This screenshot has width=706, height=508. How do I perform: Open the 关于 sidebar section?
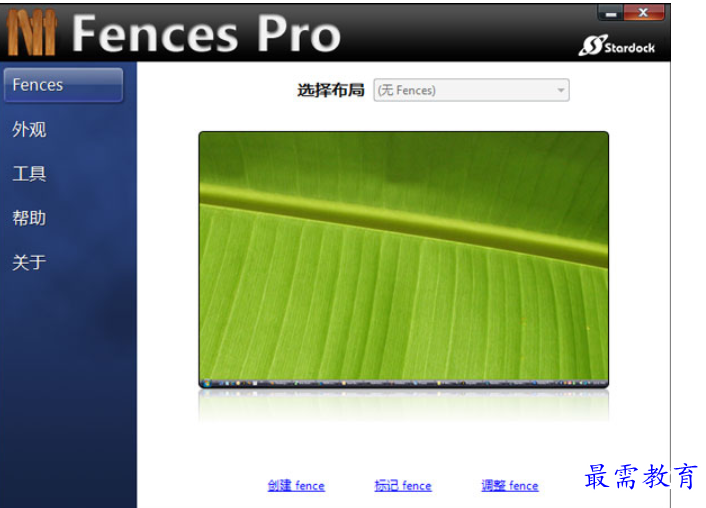29,262
